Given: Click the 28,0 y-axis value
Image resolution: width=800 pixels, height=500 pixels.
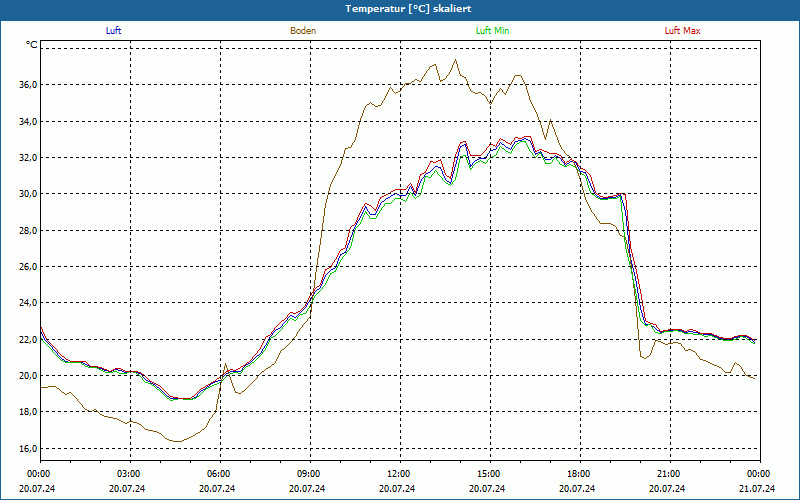Looking at the screenshot, I should pos(28,231).
